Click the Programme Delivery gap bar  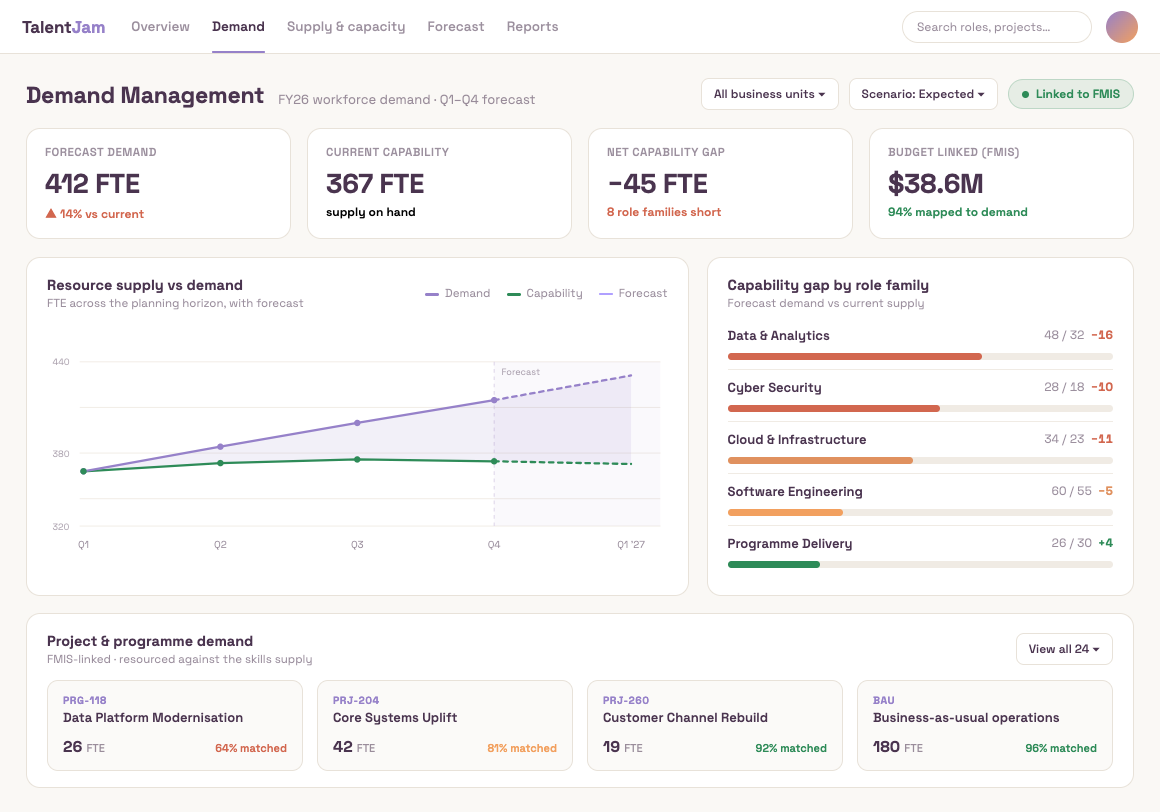point(920,564)
